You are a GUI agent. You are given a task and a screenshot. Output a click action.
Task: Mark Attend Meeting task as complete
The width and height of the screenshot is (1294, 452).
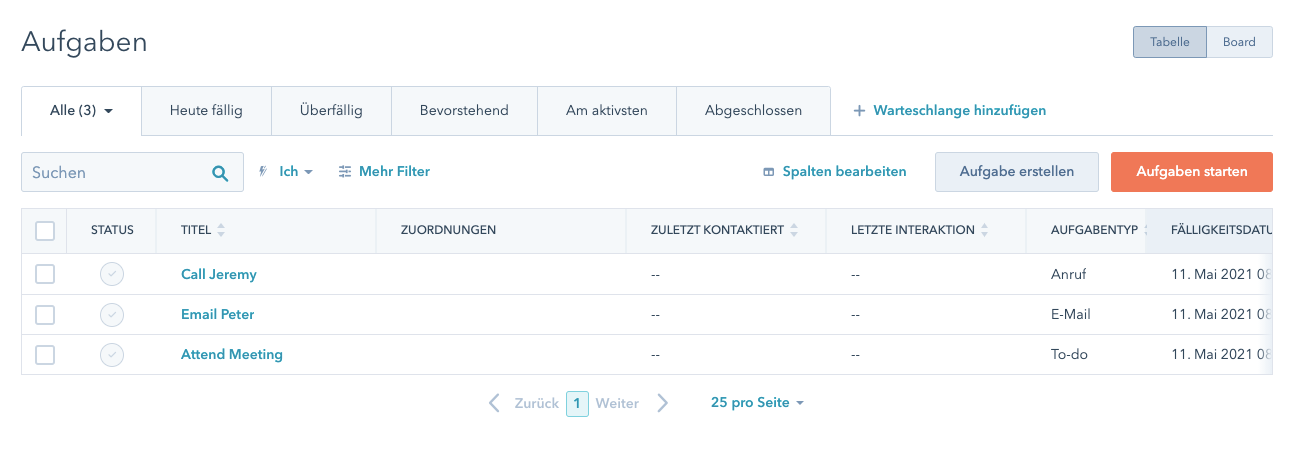click(112, 354)
